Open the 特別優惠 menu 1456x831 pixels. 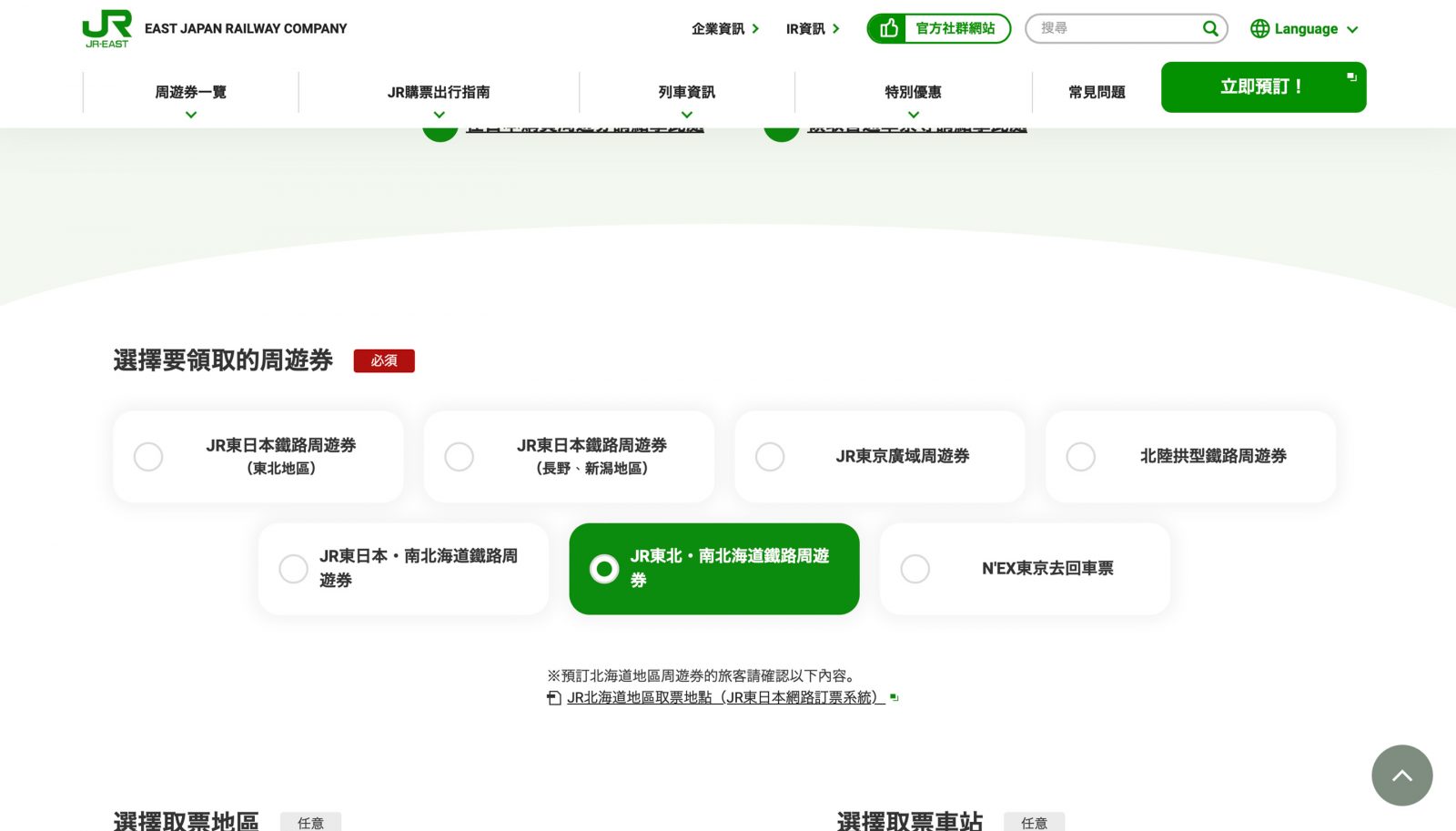pyautogui.click(x=914, y=91)
